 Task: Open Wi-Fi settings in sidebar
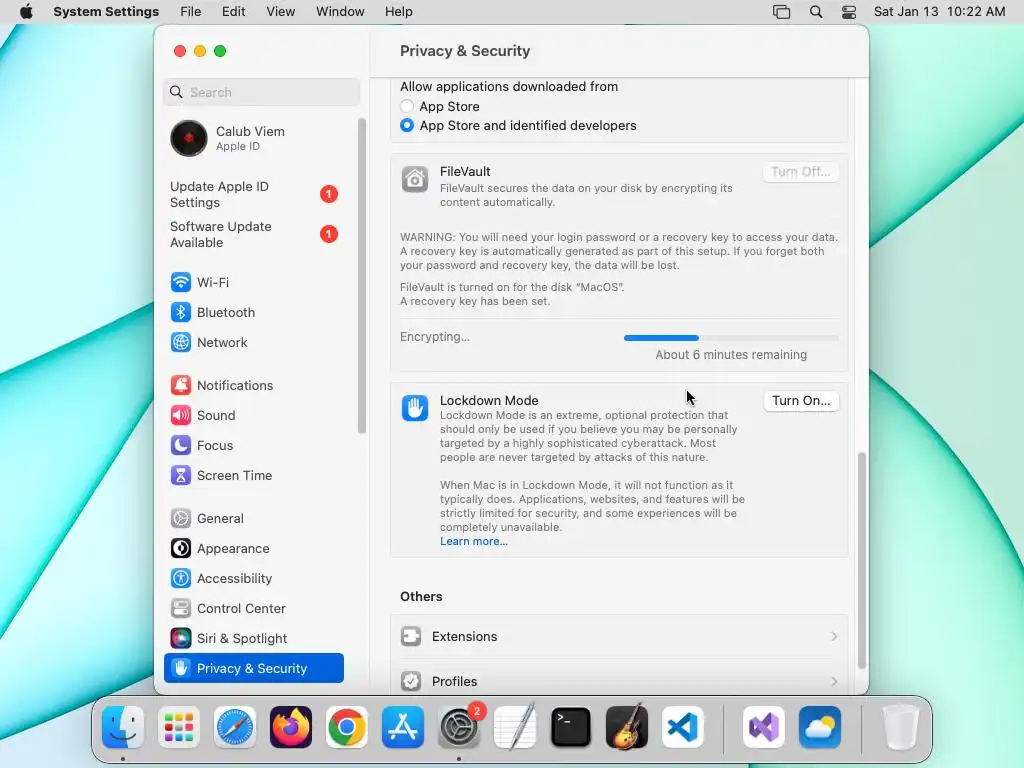coord(253,282)
